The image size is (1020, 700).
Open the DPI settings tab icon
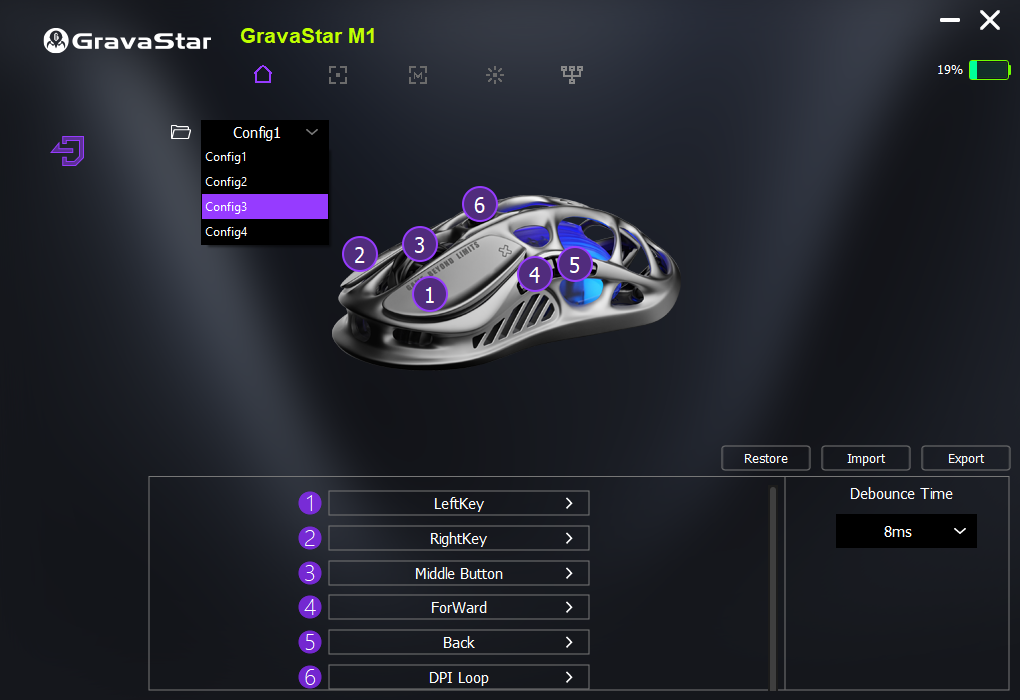tap(338, 75)
